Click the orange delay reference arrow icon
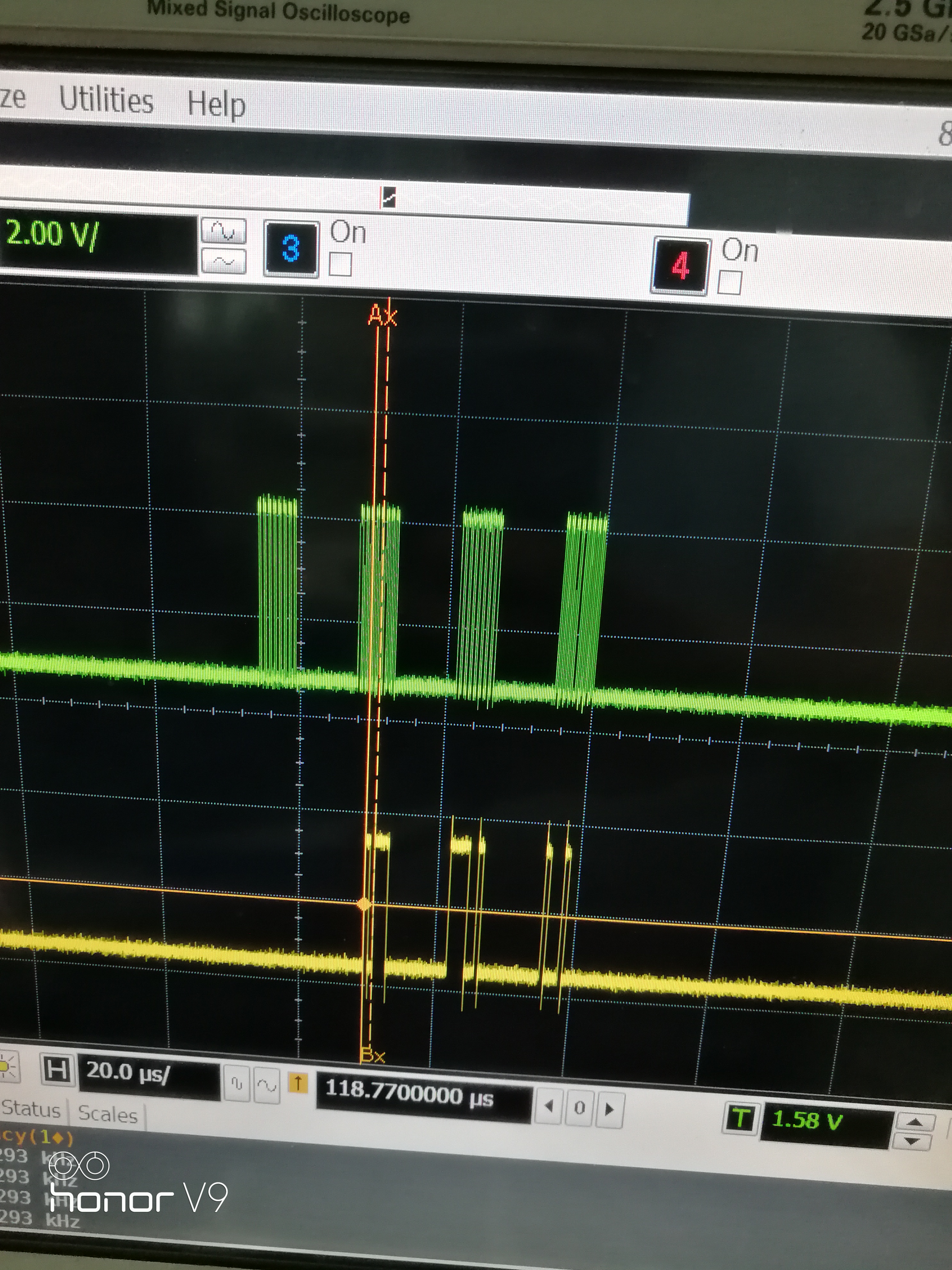952x1270 pixels. tap(298, 1083)
